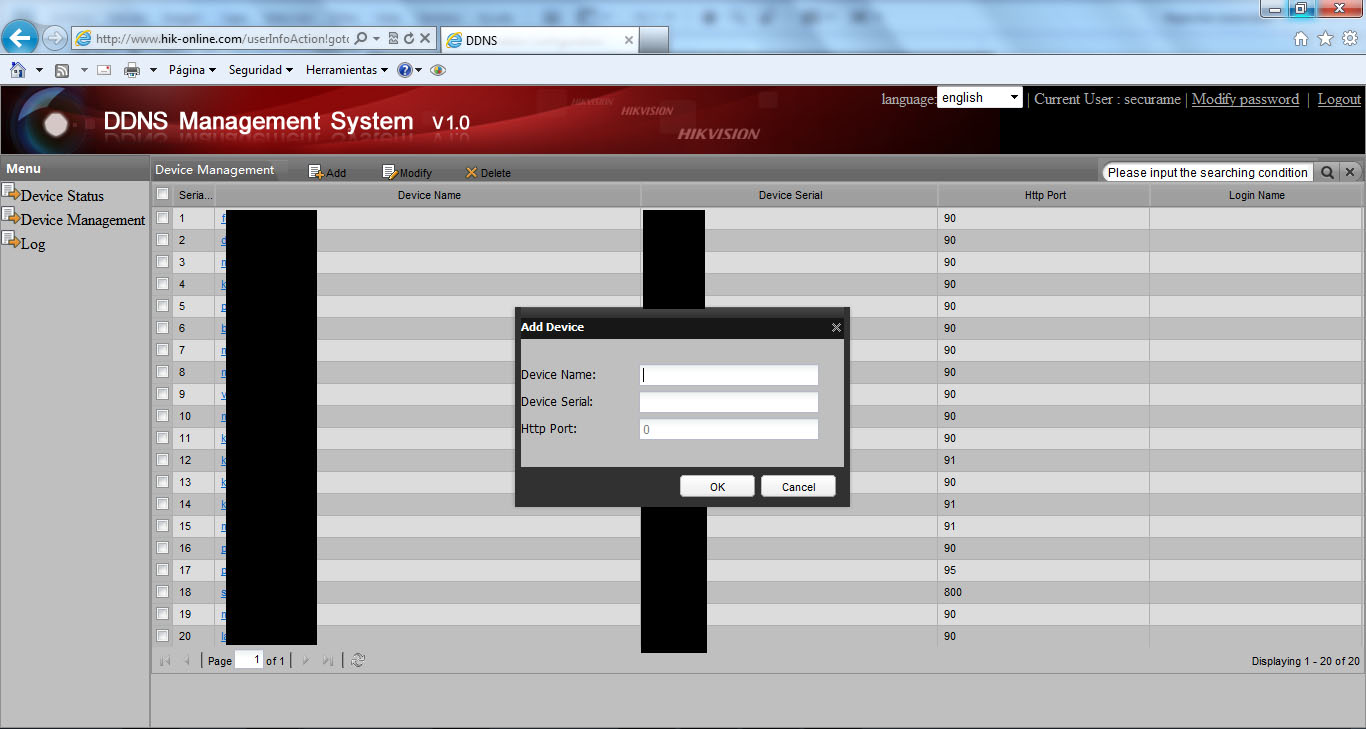1366x729 pixels.
Task: Click the RSS feeds icon
Action: click(62, 70)
